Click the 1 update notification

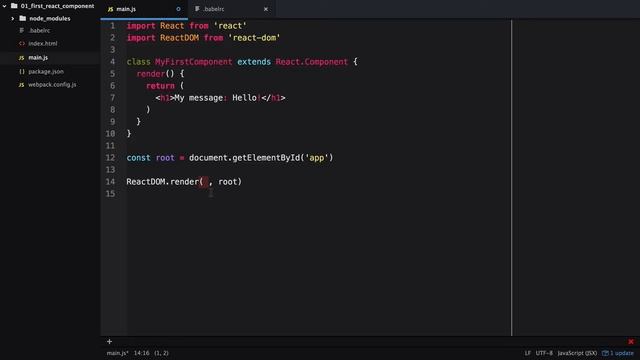618,353
